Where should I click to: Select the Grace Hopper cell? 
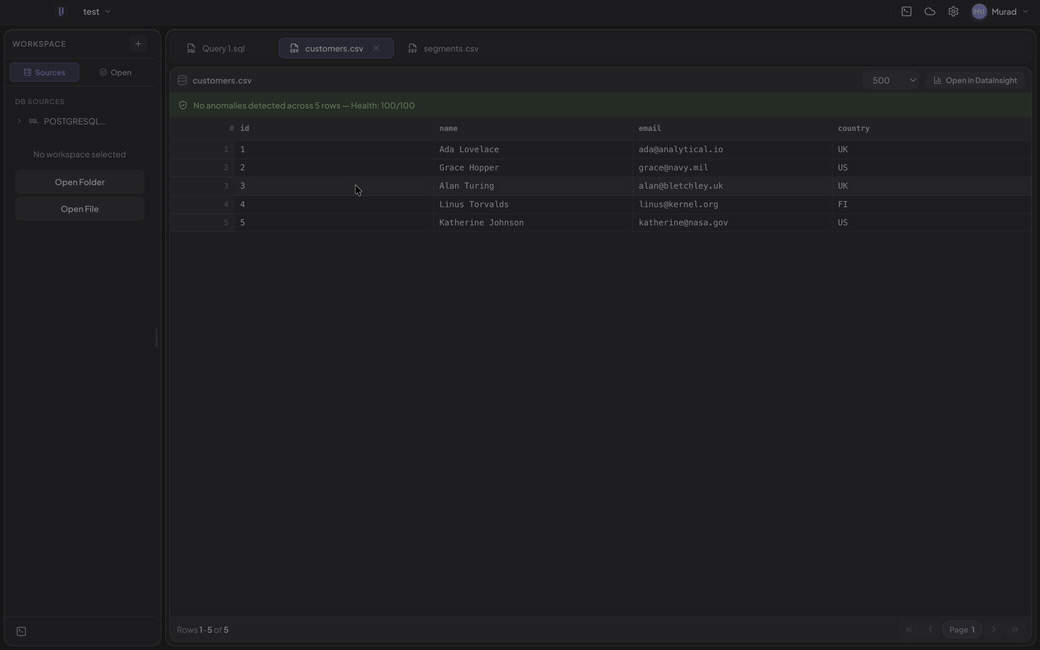pos(533,168)
